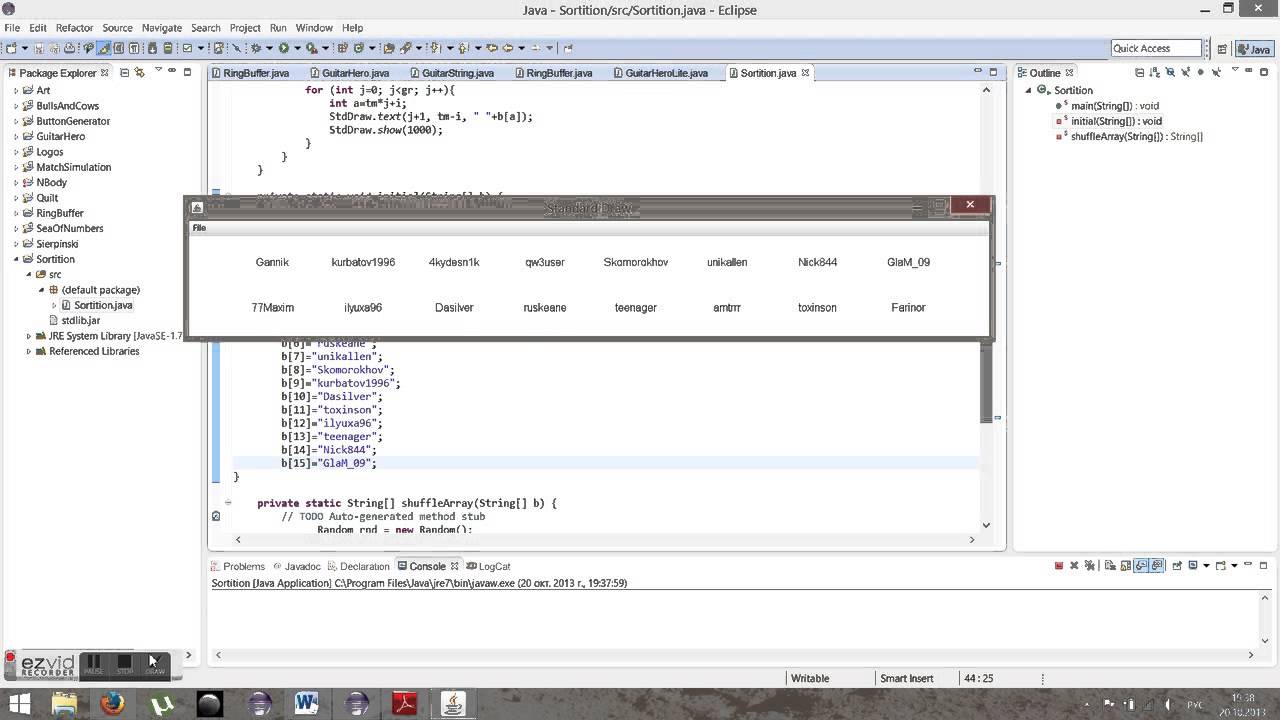Click the ezvid Stop button

124,664
